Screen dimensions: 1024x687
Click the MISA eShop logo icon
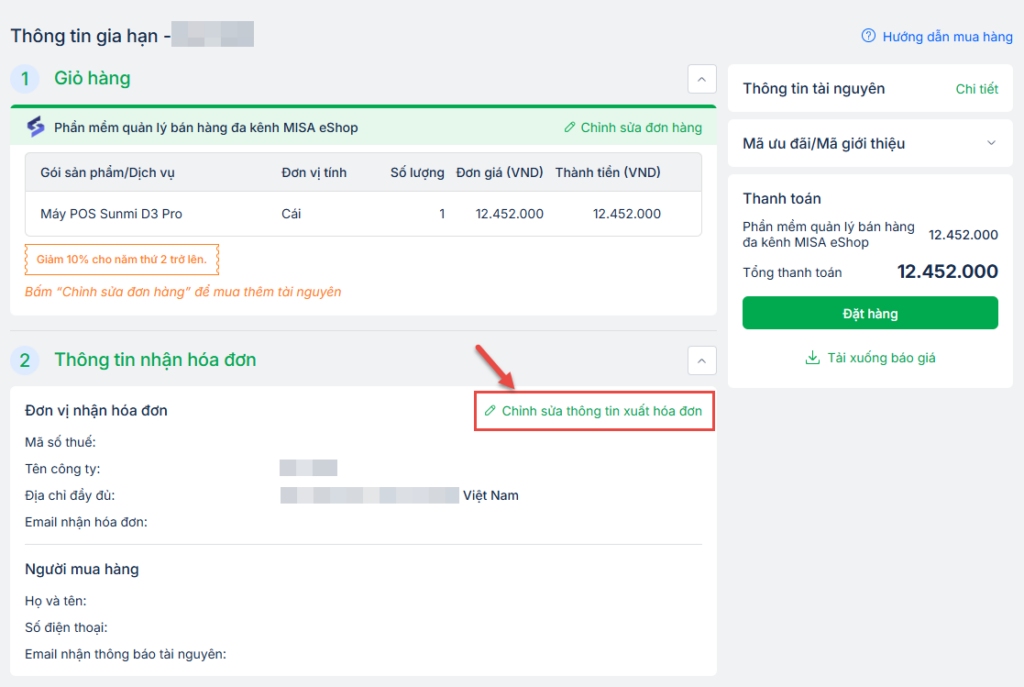(36, 127)
